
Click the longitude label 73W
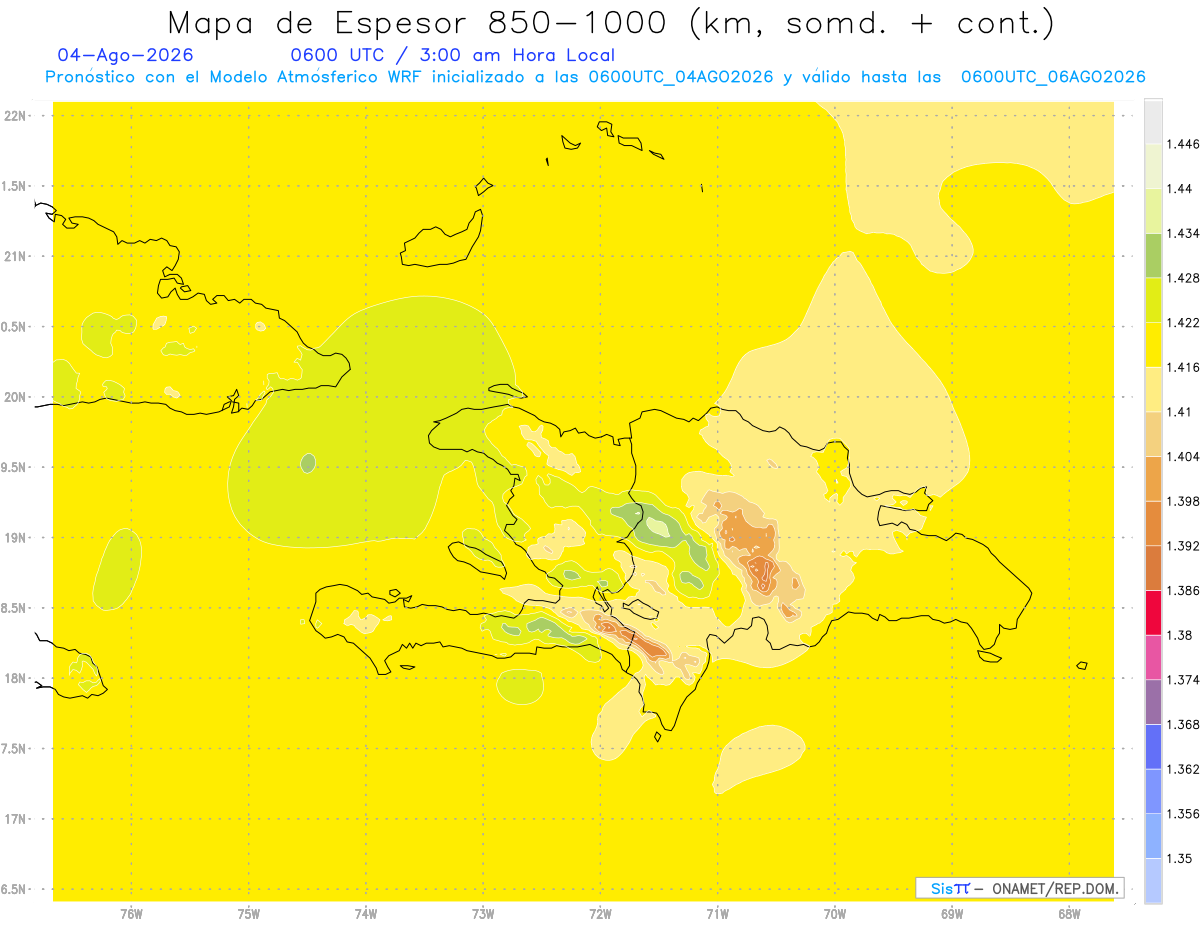pos(483,914)
